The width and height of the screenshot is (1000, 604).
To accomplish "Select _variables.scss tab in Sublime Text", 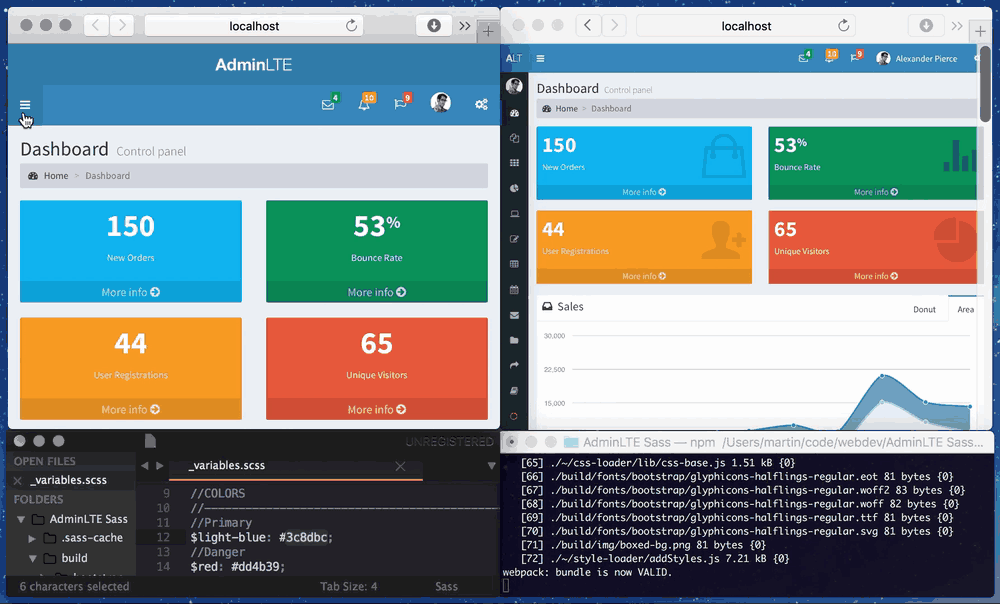I will tap(295, 466).
